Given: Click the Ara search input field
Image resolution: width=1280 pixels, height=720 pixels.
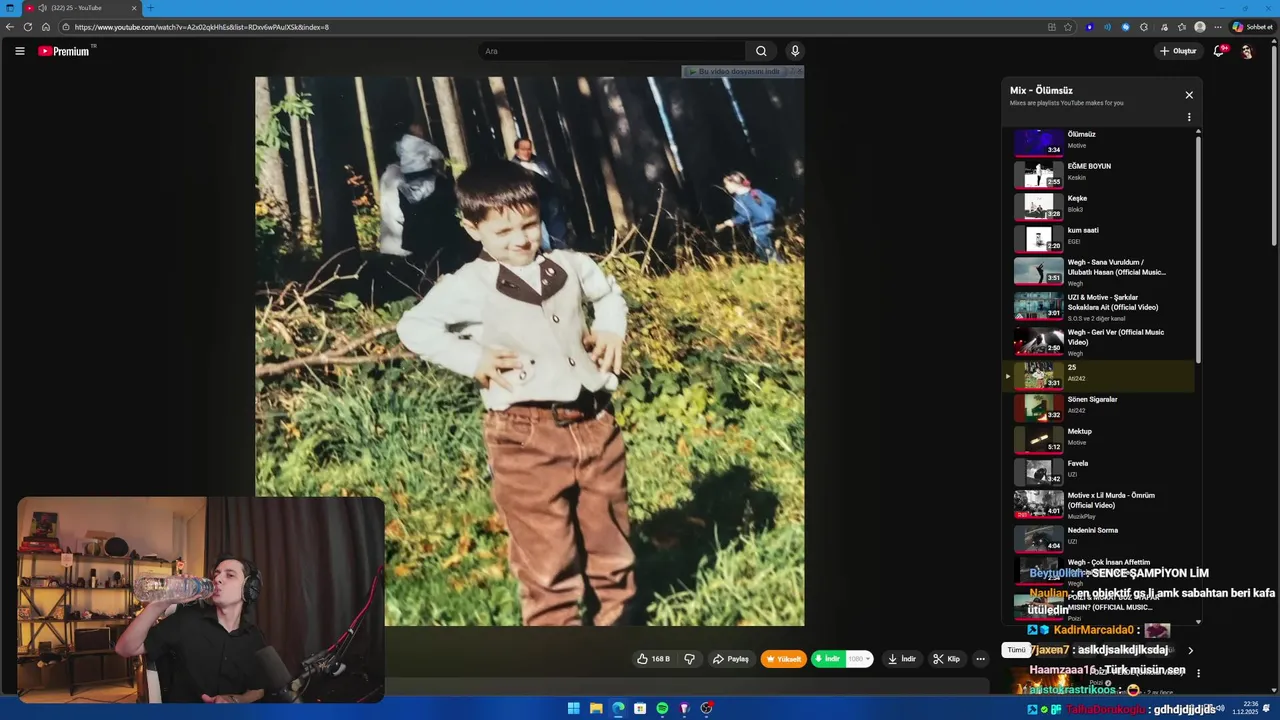Looking at the screenshot, I should 611,51.
